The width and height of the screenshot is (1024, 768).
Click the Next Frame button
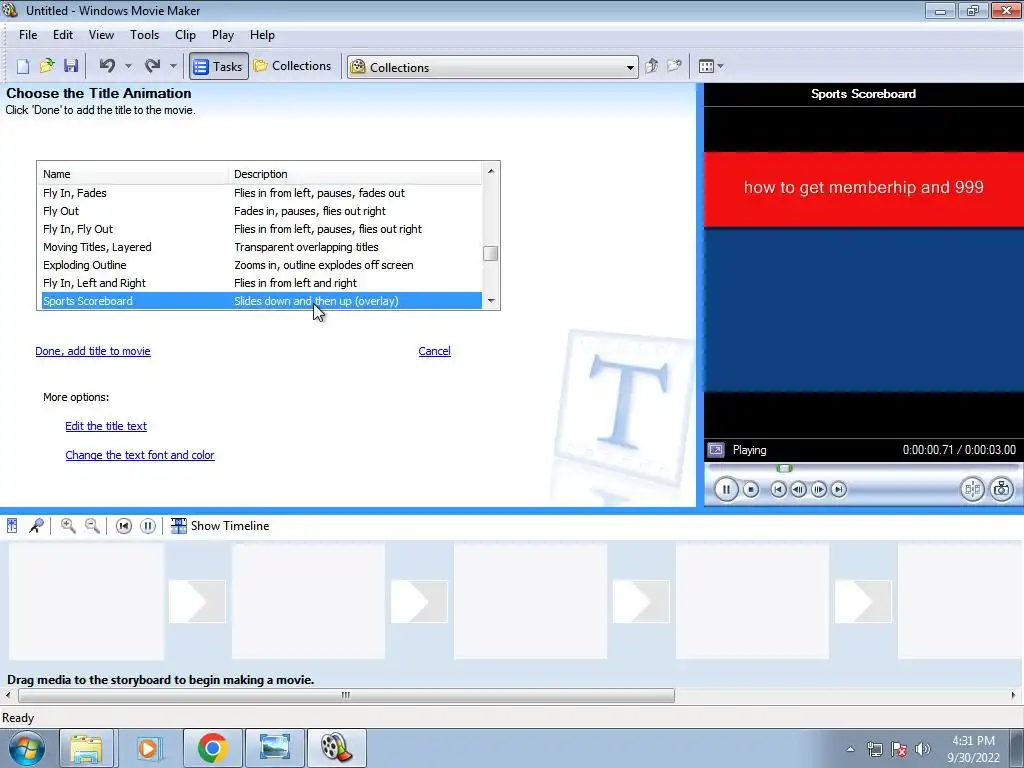(x=818, y=489)
